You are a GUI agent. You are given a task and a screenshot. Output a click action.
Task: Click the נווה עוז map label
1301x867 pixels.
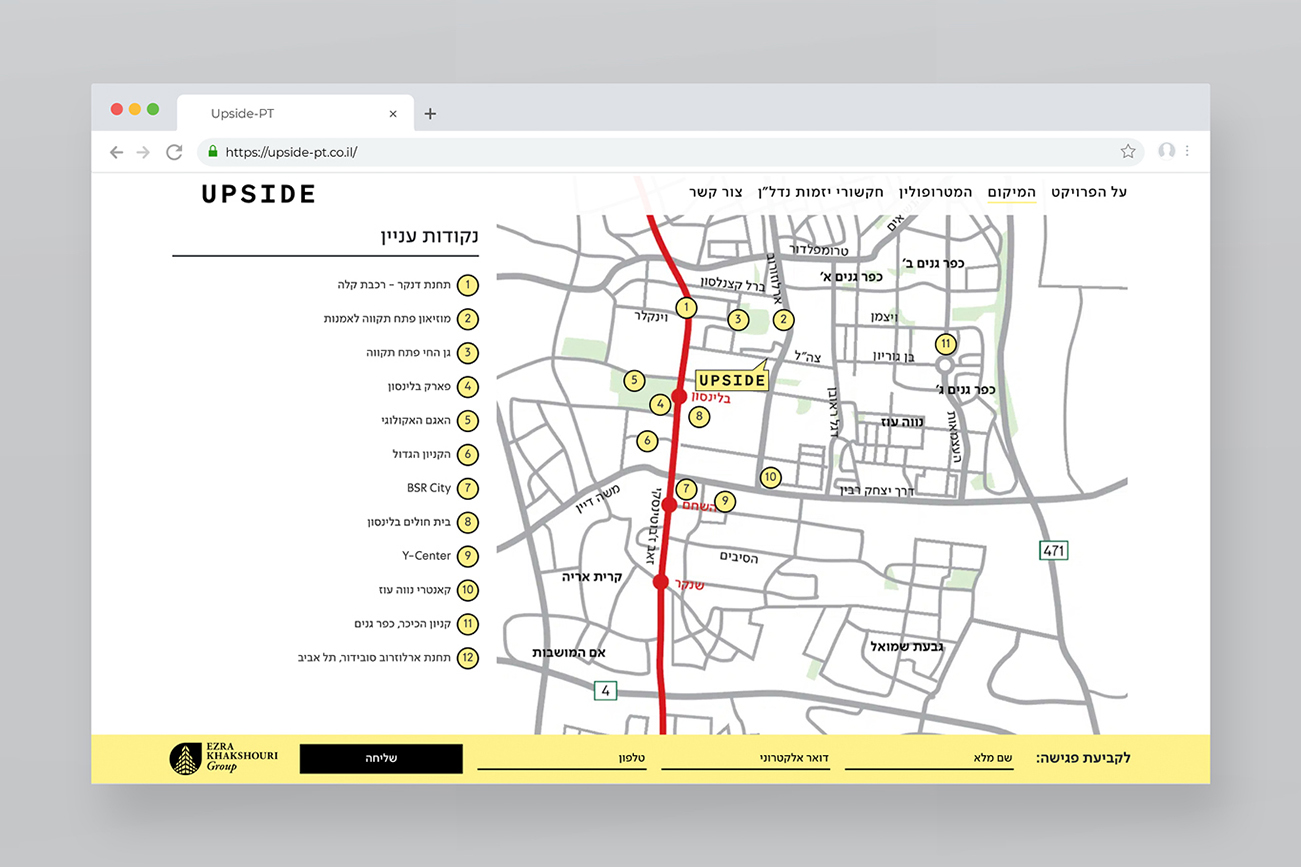[901, 422]
